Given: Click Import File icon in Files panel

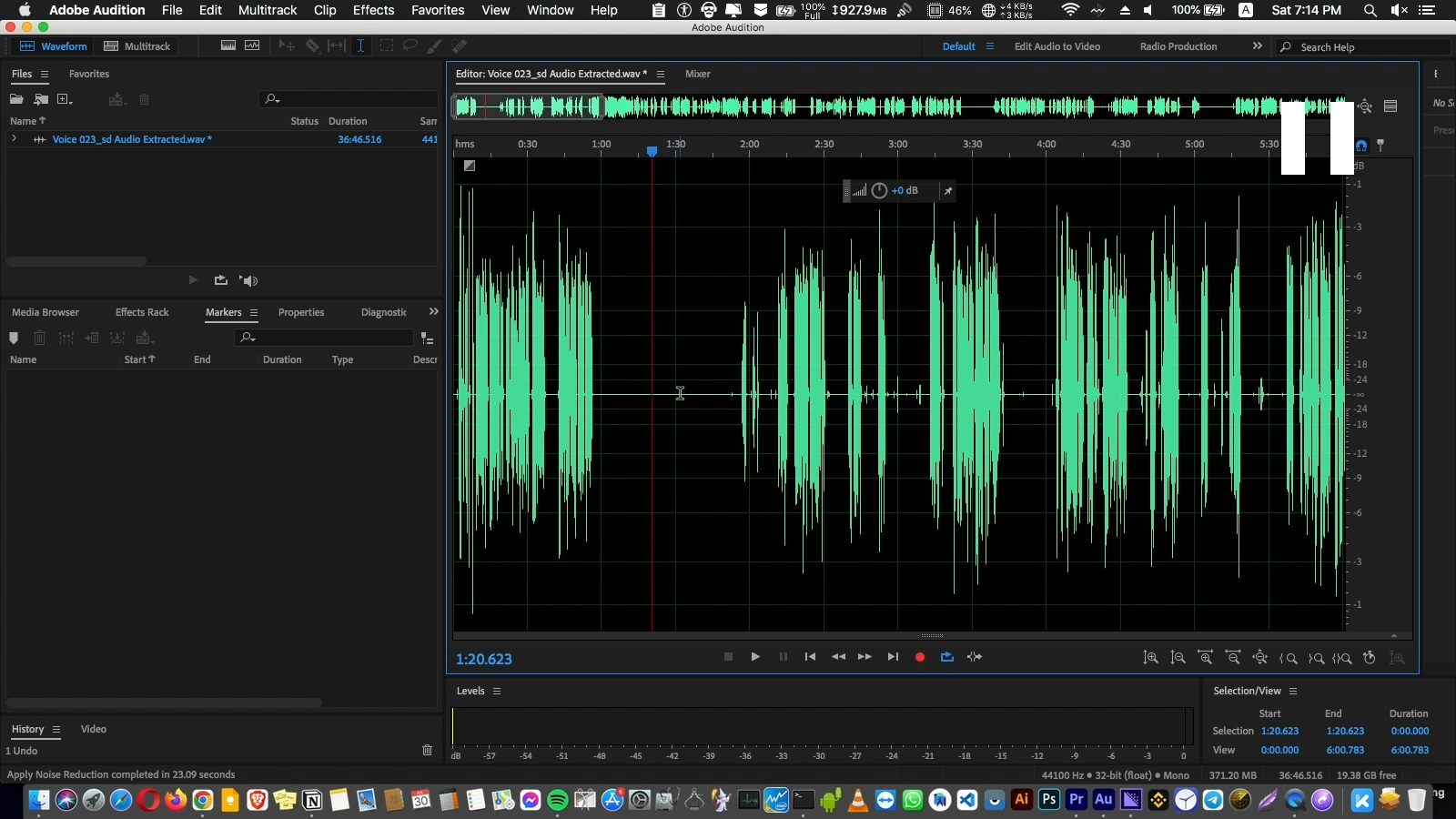Looking at the screenshot, I should pos(41,99).
